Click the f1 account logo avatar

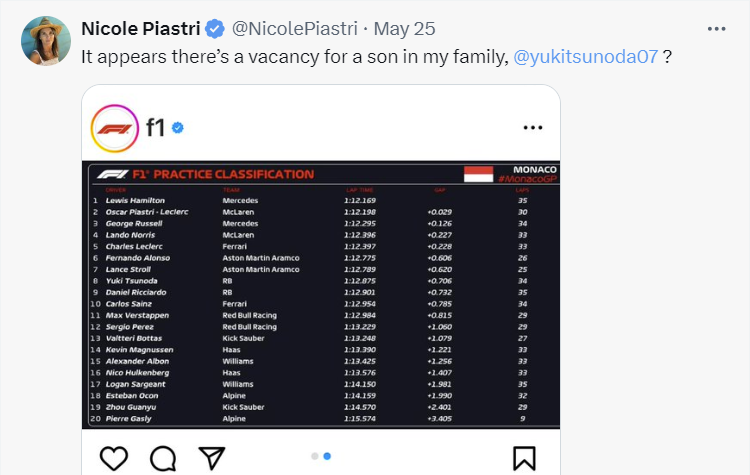pyautogui.click(x=112, y=128)
